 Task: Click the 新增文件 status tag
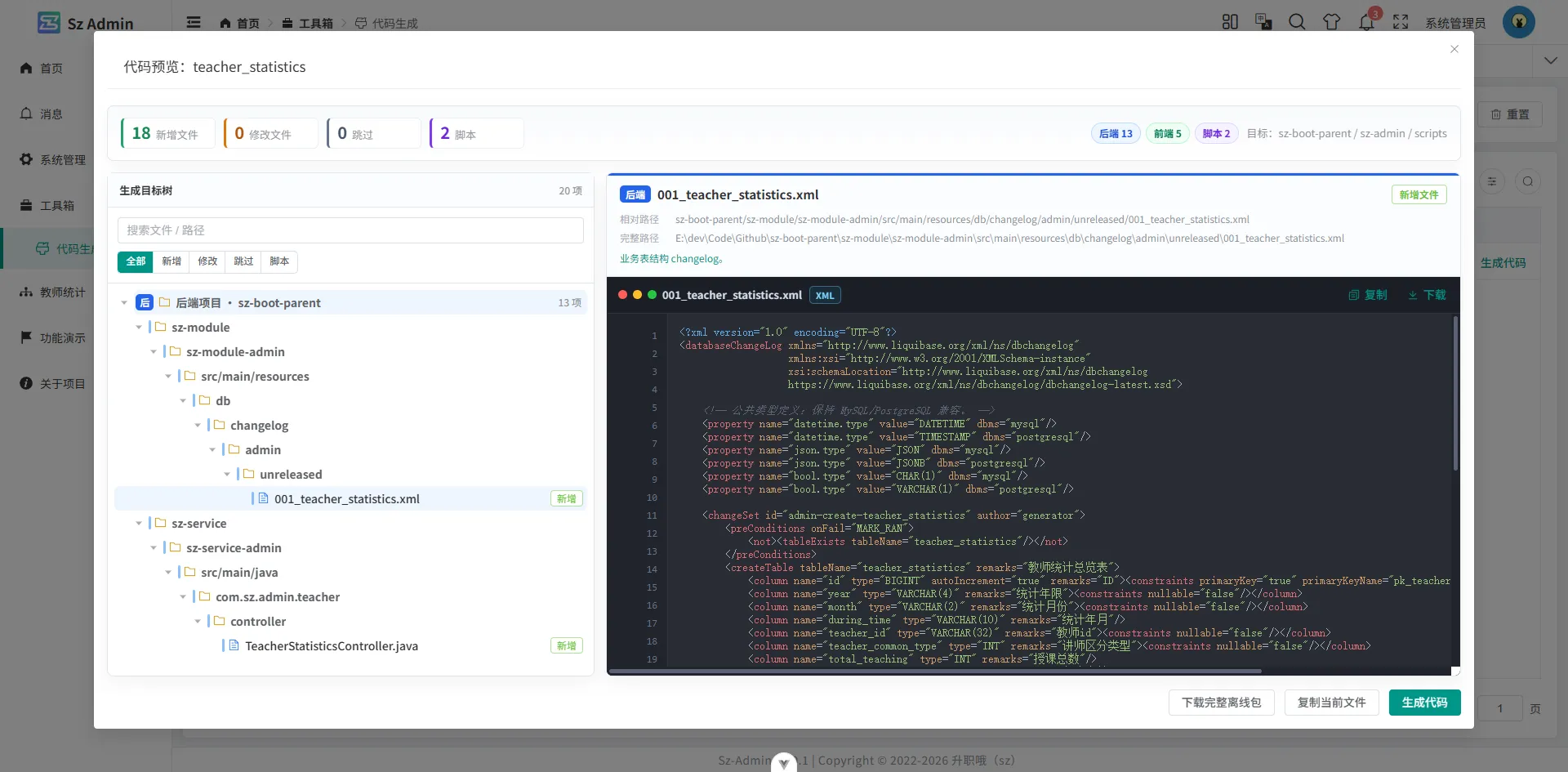(1419, 194)
